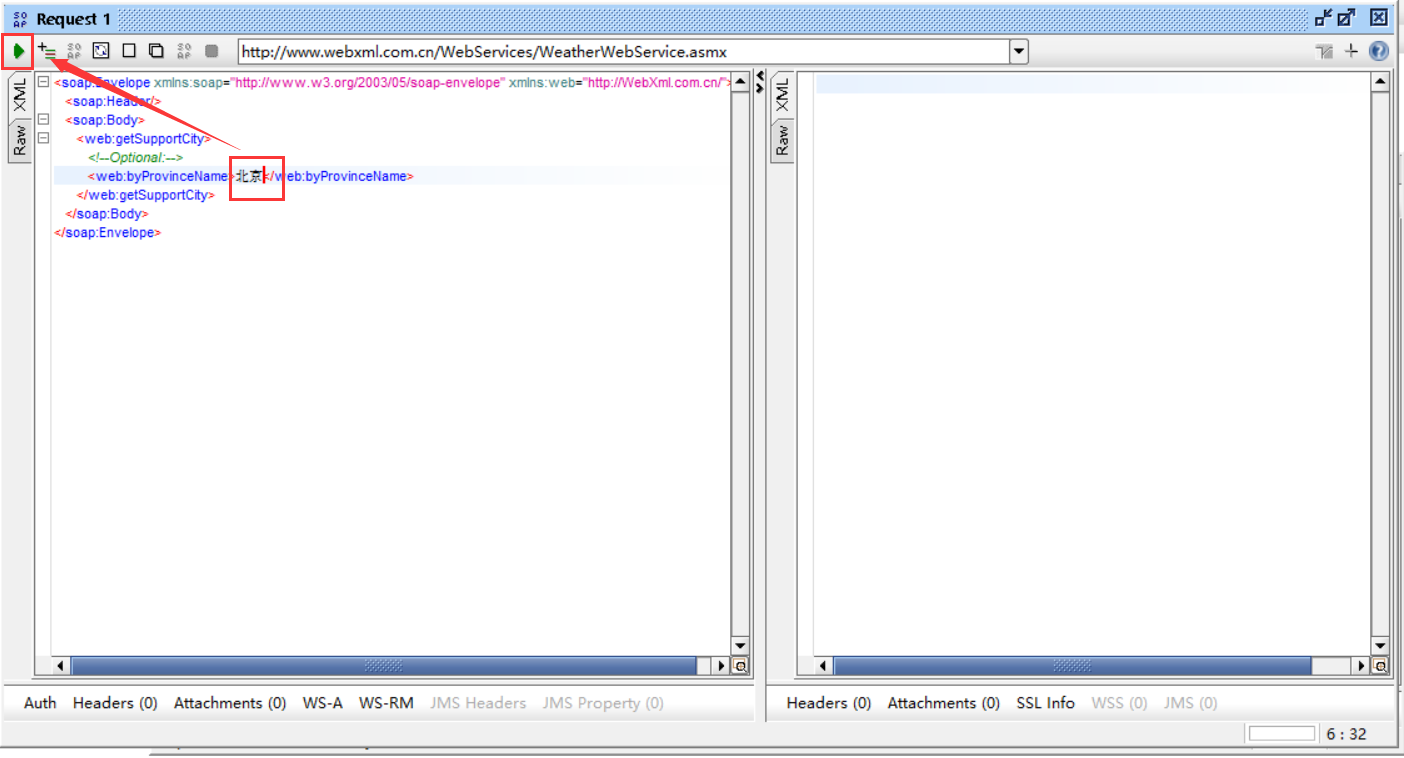This screenshot has height=758, width=1404.
Task: Open the WS-RM tab
Action: (386, 703)
